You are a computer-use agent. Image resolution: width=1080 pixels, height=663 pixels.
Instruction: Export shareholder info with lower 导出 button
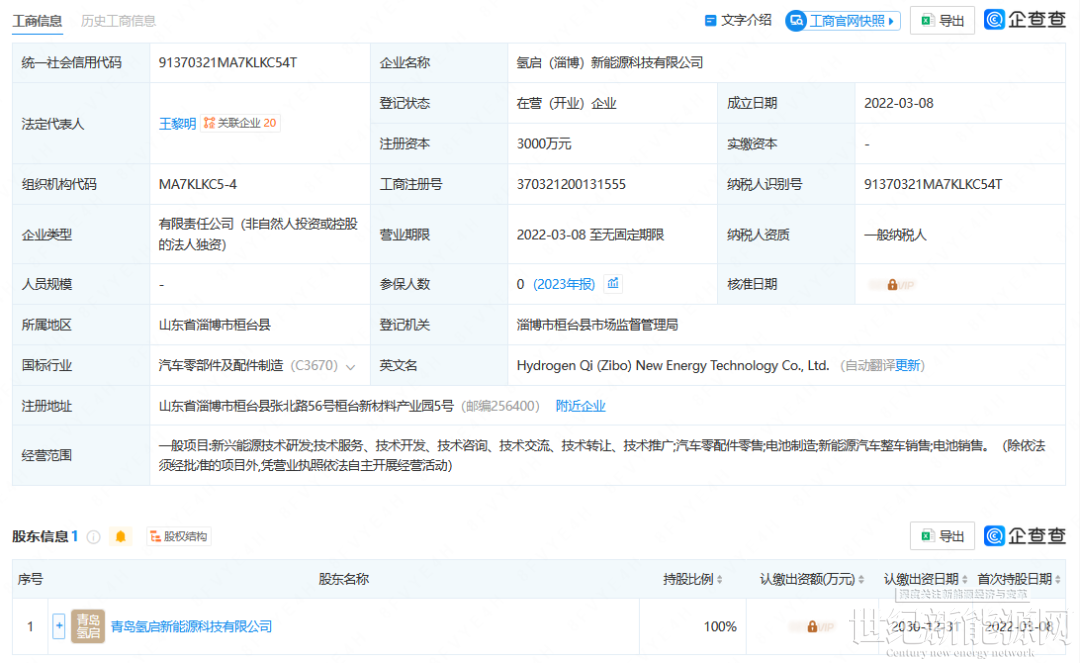point(942,536)
